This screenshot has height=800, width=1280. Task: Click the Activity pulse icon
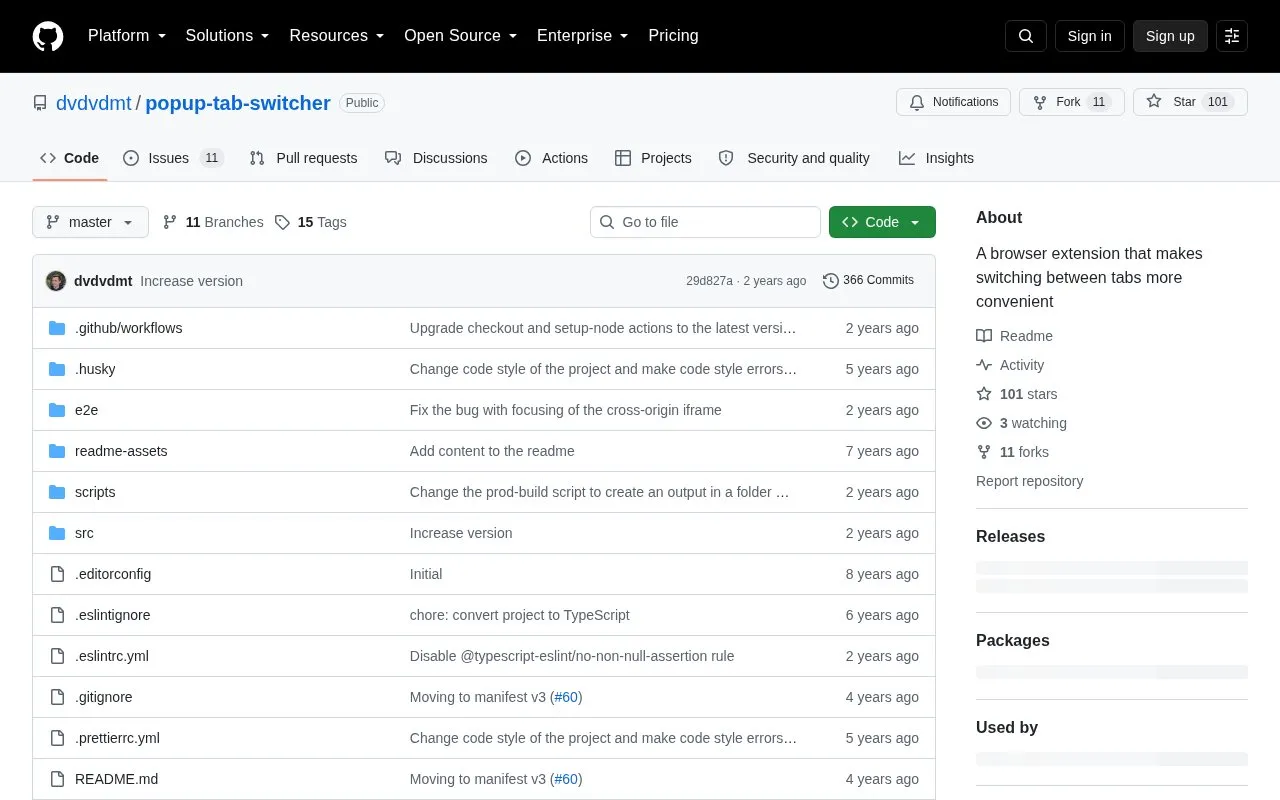pos(984,365)
